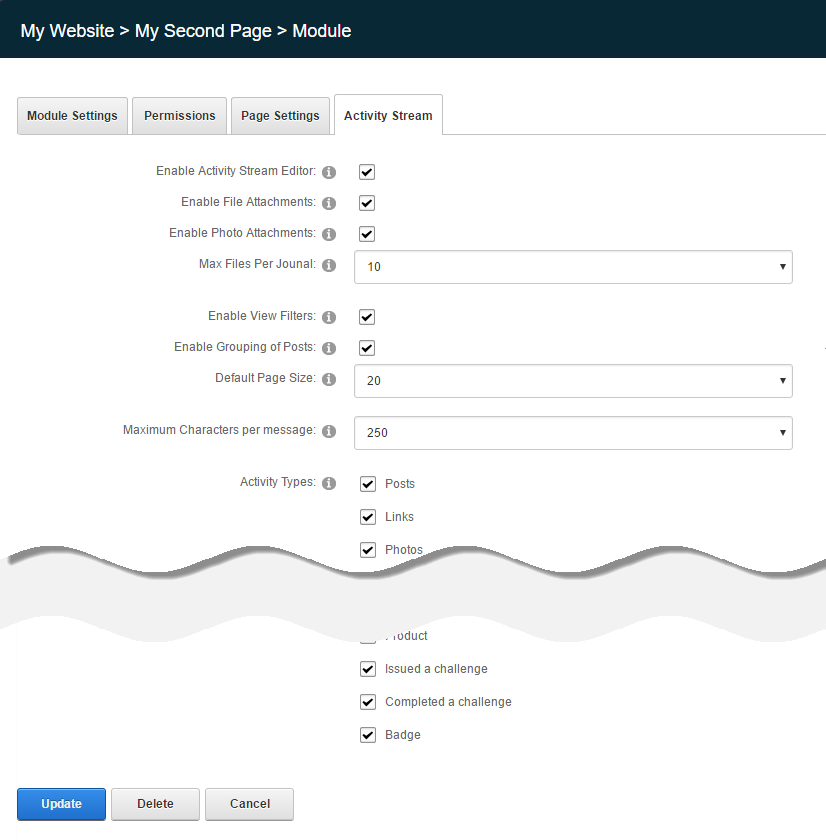Click info icon for Enable Grouping of Posts
Image resolution: width=826 pixels, height=840 pixels.
click(x=329, y=349)
